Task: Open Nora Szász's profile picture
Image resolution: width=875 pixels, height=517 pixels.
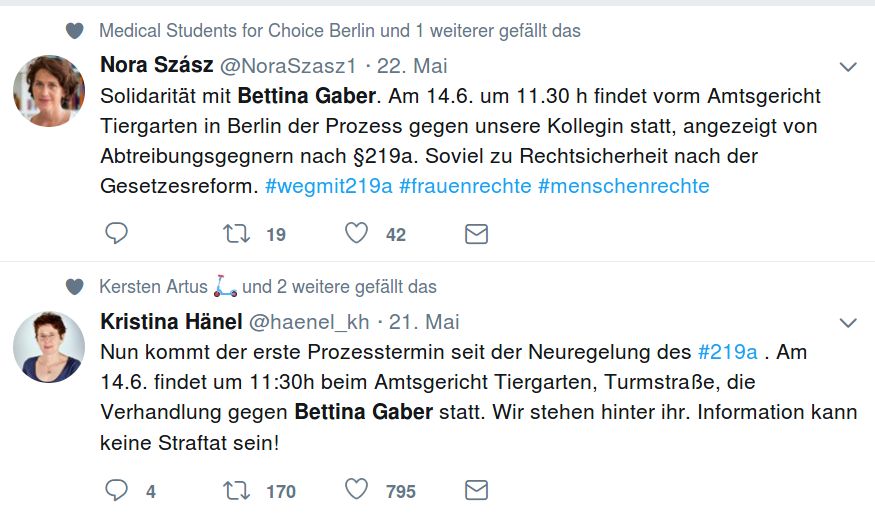Action: [x=49, y=90]
